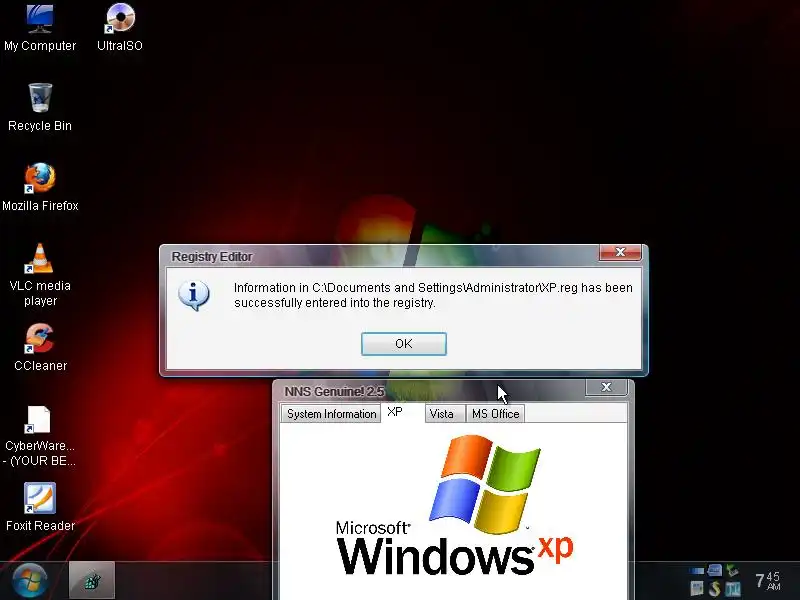
Task: Click the blue info icon in Registry Editor
Action: point(193,295)
